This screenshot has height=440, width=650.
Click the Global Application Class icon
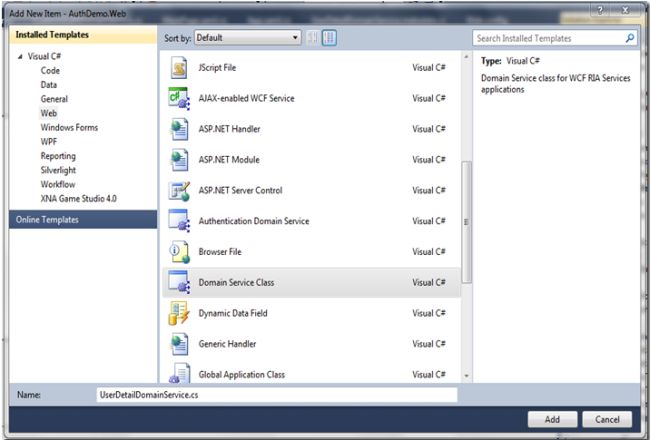[179, 374]
